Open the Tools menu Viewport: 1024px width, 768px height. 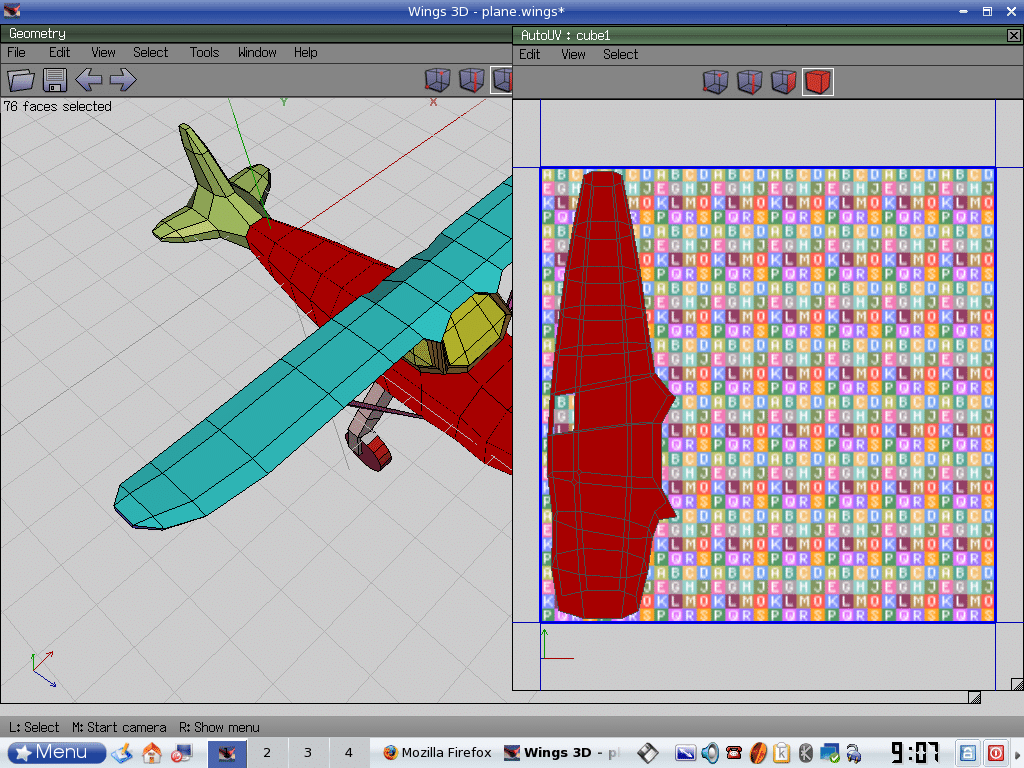coord(204,52)
